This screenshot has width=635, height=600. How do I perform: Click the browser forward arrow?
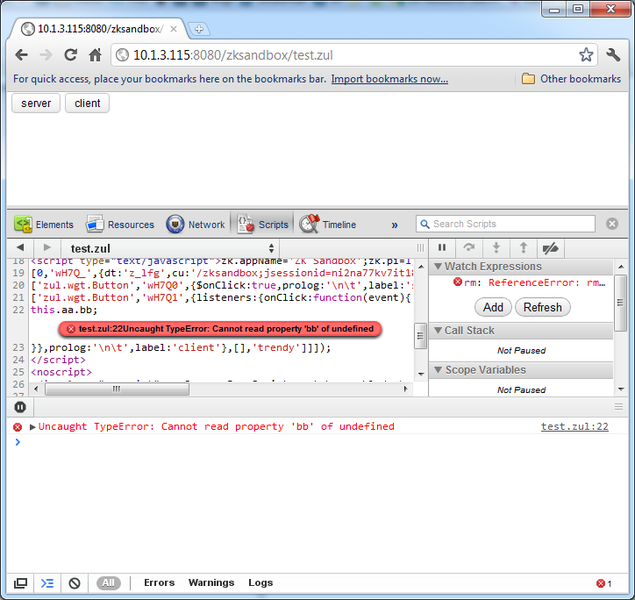(46, 55)
